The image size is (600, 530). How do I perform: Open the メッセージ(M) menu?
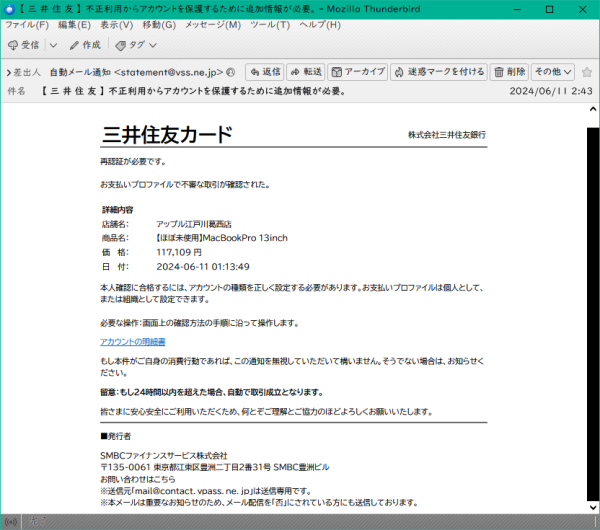pyautogui.click(x=212, y=24)
